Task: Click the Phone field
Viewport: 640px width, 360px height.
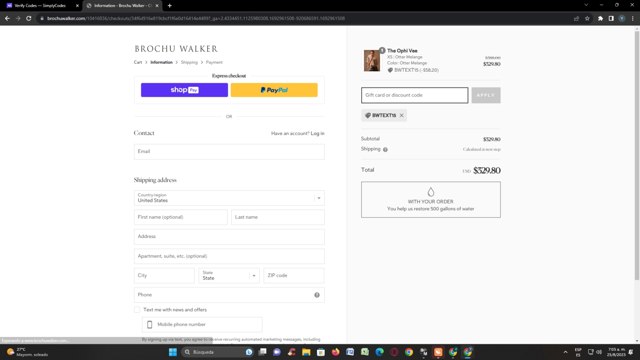Action: (229, 295)
